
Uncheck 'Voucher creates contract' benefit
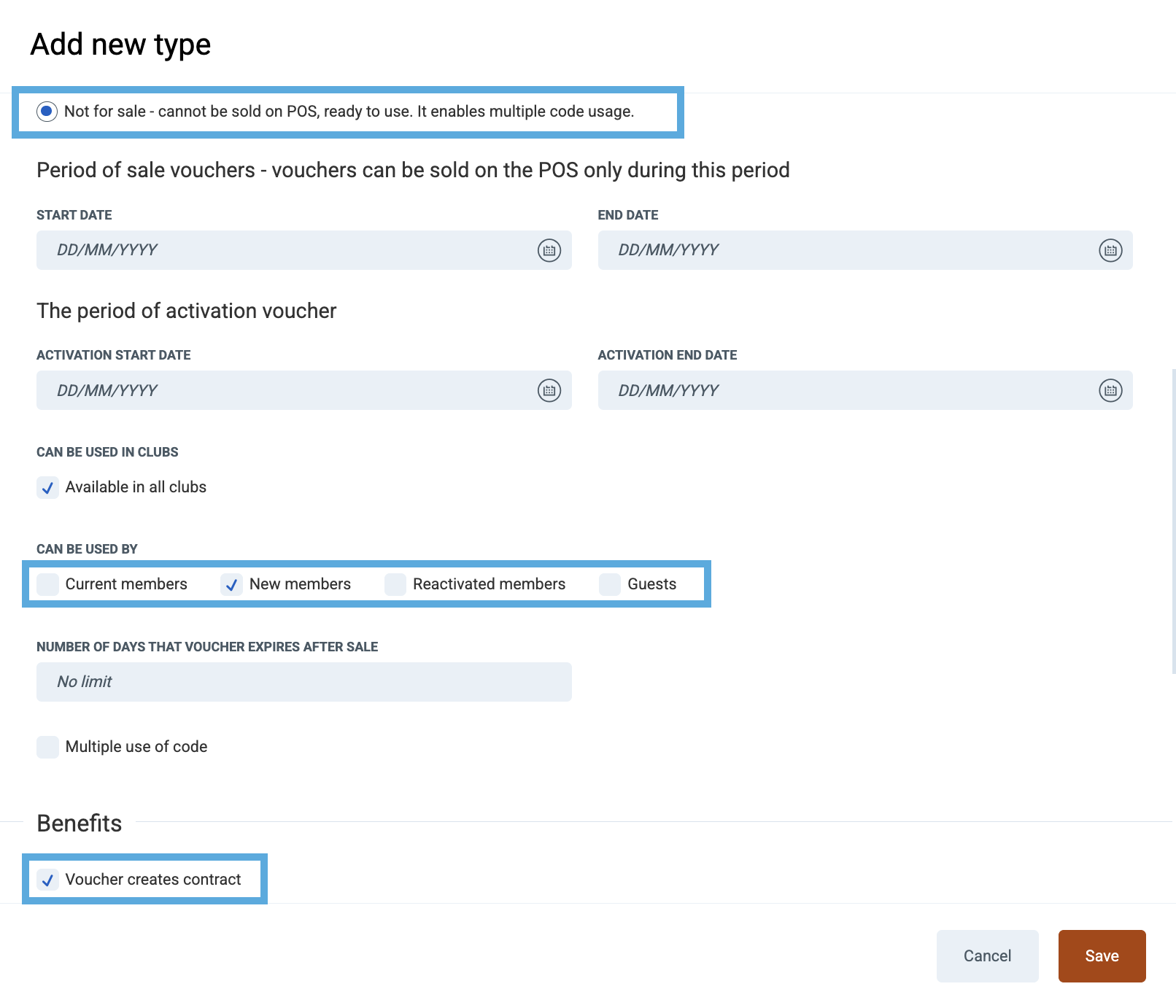tap(48, 880)
